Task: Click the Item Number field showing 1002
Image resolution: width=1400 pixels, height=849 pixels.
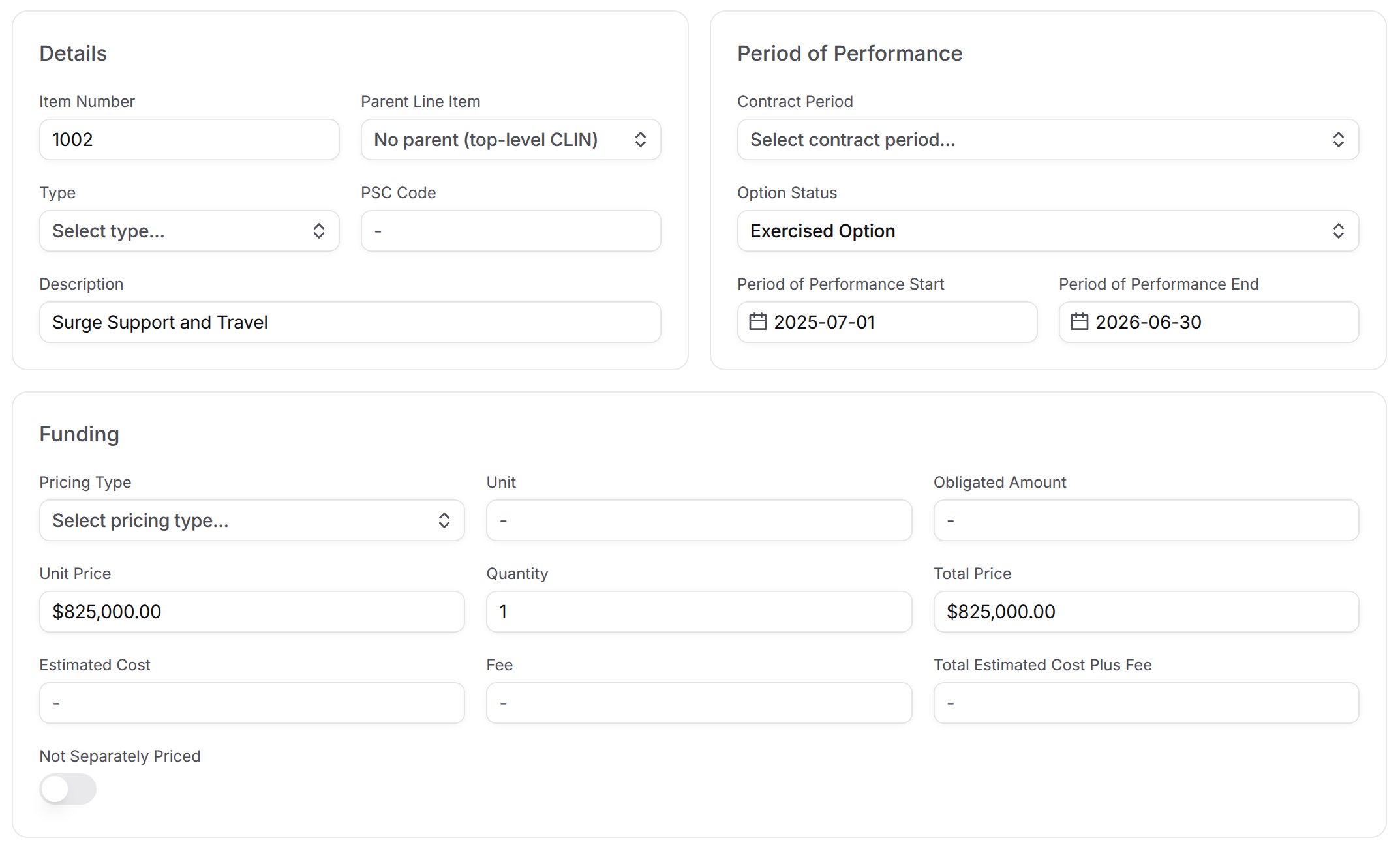Action: 189,140
